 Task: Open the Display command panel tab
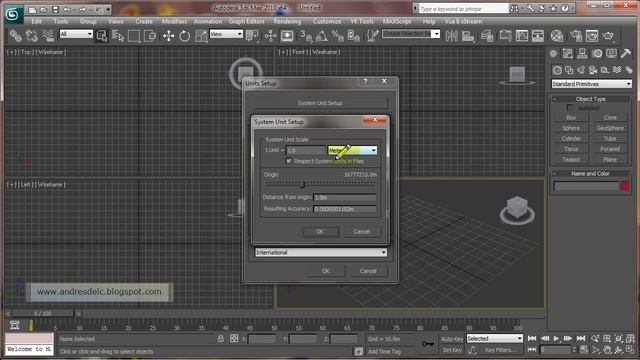[x=611, y=53]
